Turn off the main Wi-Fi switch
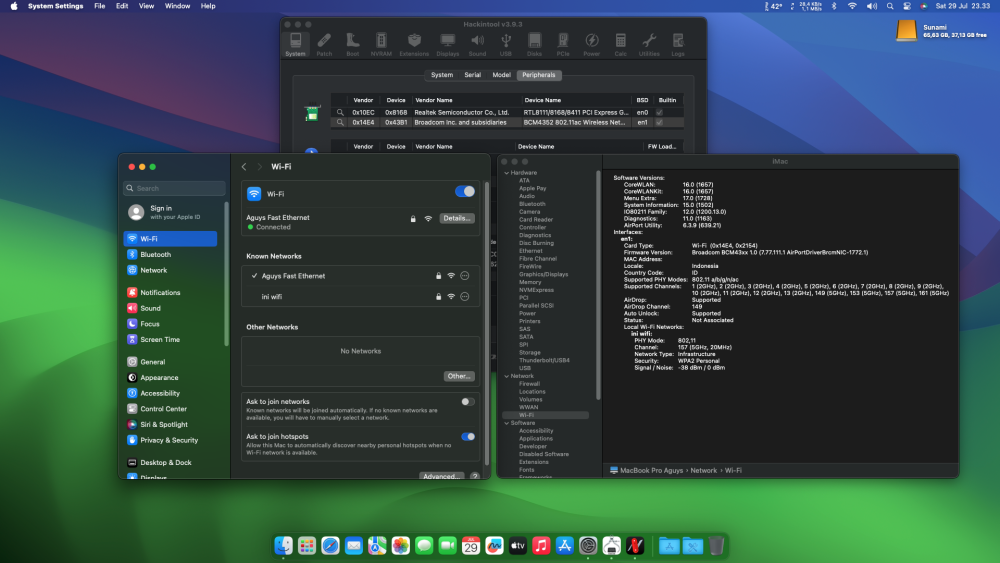Viewport: 1000px width, 563px height. click(465, 191)
